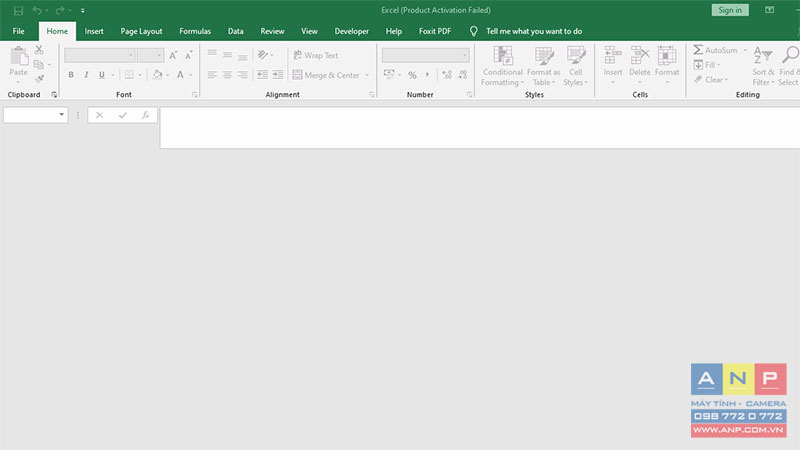Click the Format Painter brush icon
The image size is (800, 450).
tap(39, 79)
